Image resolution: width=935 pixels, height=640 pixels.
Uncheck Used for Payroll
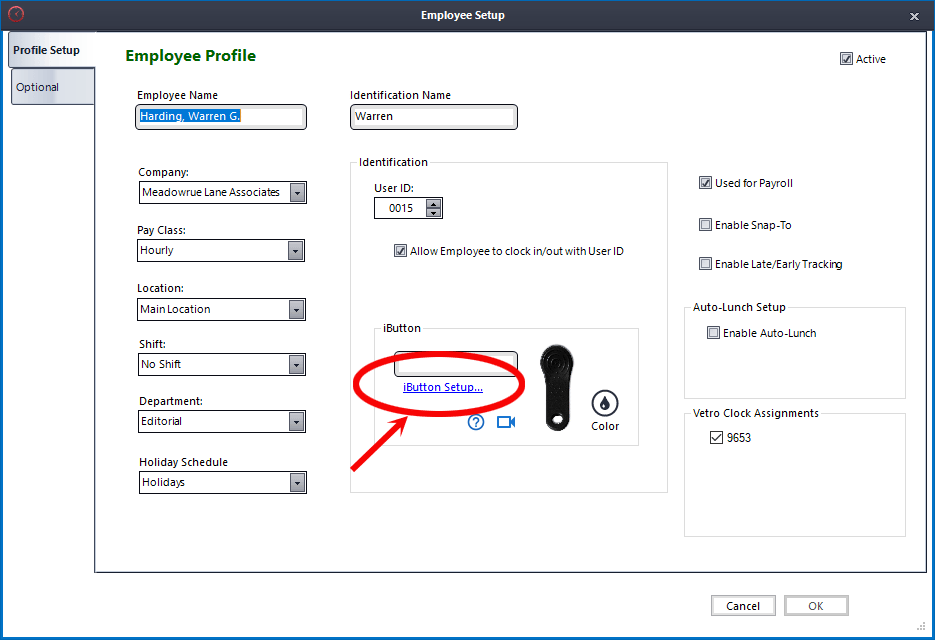coord(705,183)
